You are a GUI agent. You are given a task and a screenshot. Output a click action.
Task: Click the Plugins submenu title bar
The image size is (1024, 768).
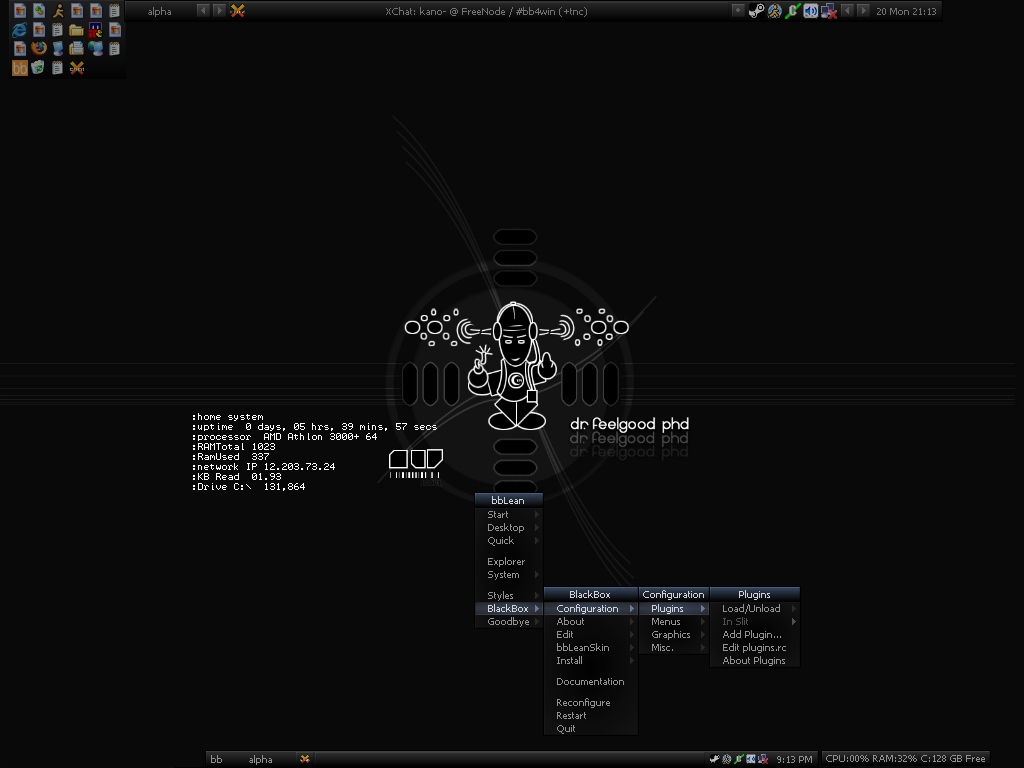(754, 594)
